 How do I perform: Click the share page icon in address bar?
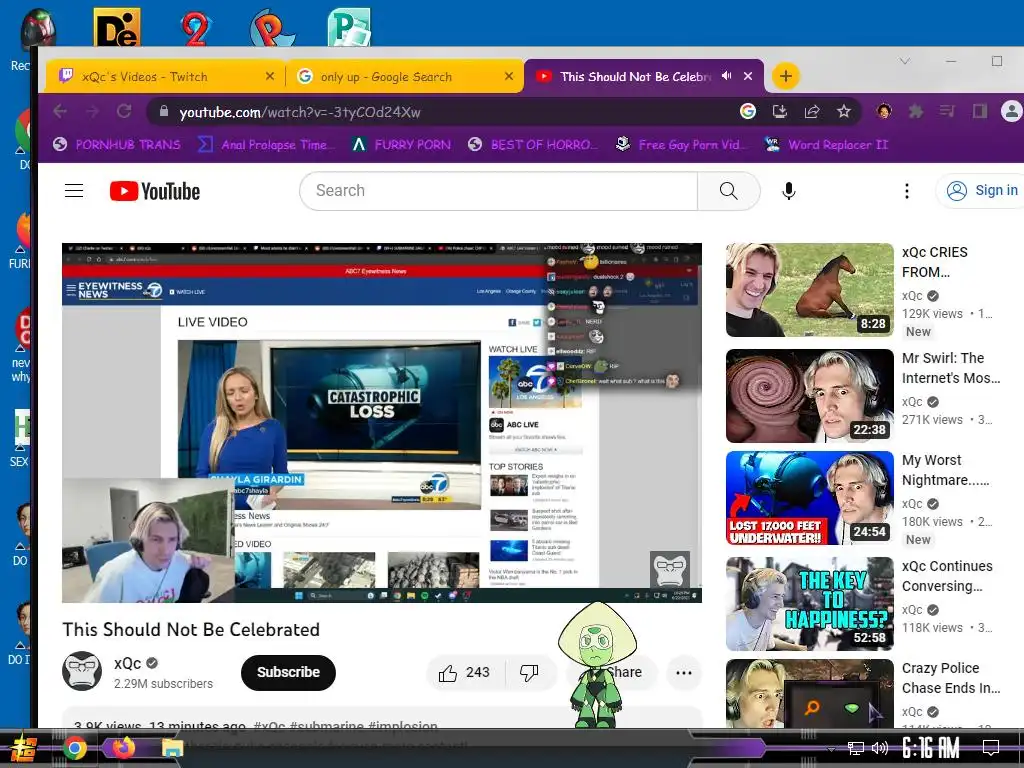[812, 112]
